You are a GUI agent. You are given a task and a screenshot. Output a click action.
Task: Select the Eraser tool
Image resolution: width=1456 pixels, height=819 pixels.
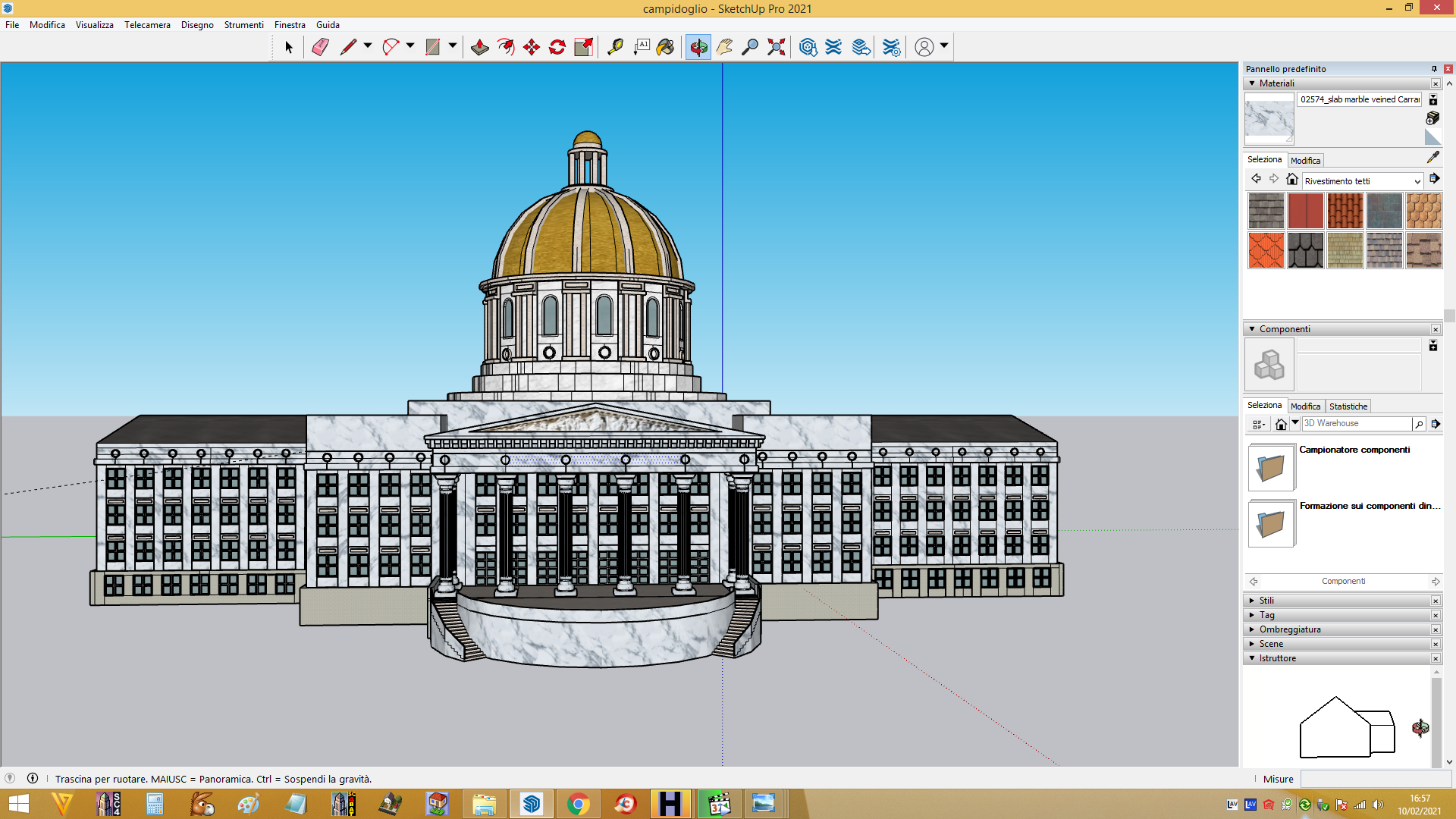click(320, 47)
